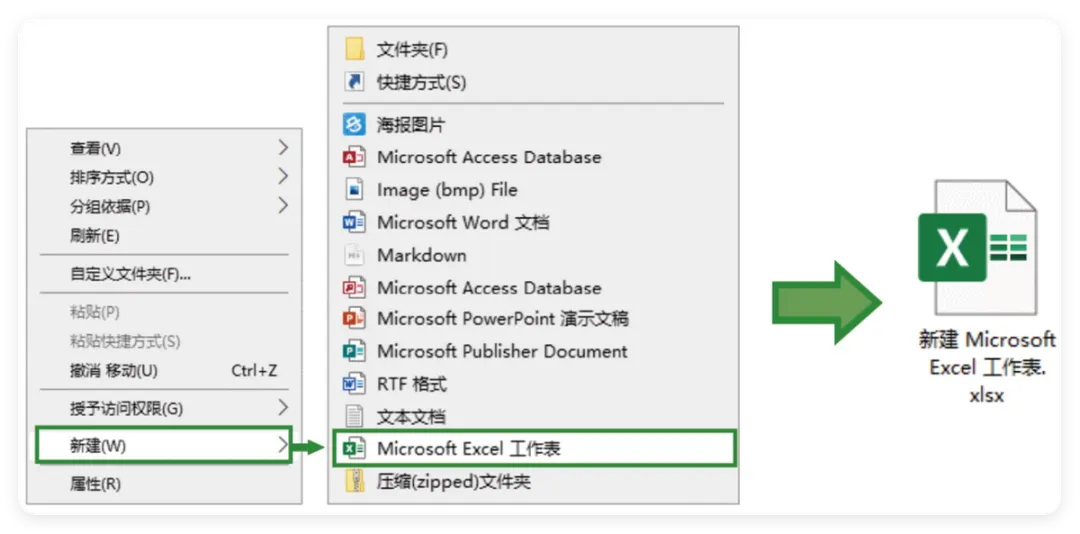
Task: Expand the 排序方式(O) submenu arrow
Action: 282,176
